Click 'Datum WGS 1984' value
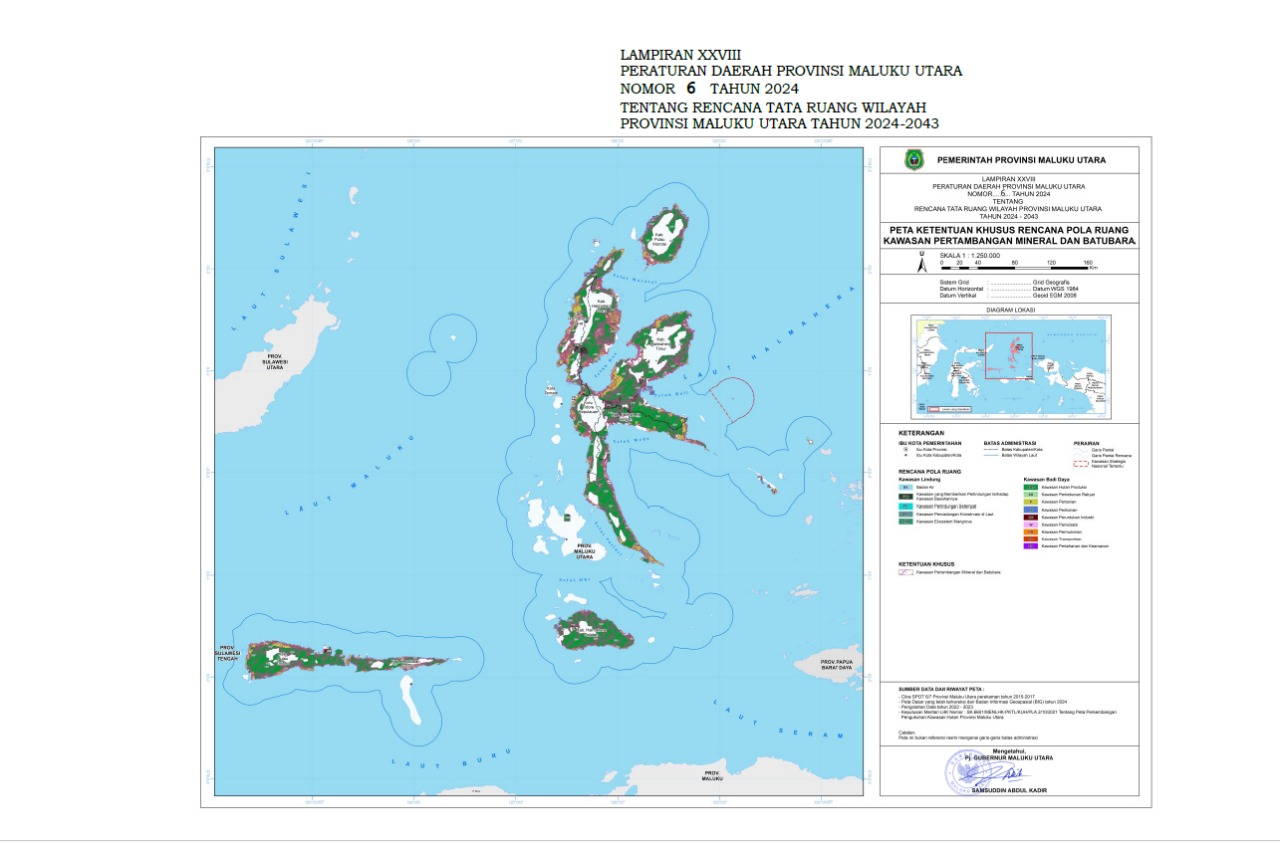This screenshot has height=843, width=1280. 1055,289
